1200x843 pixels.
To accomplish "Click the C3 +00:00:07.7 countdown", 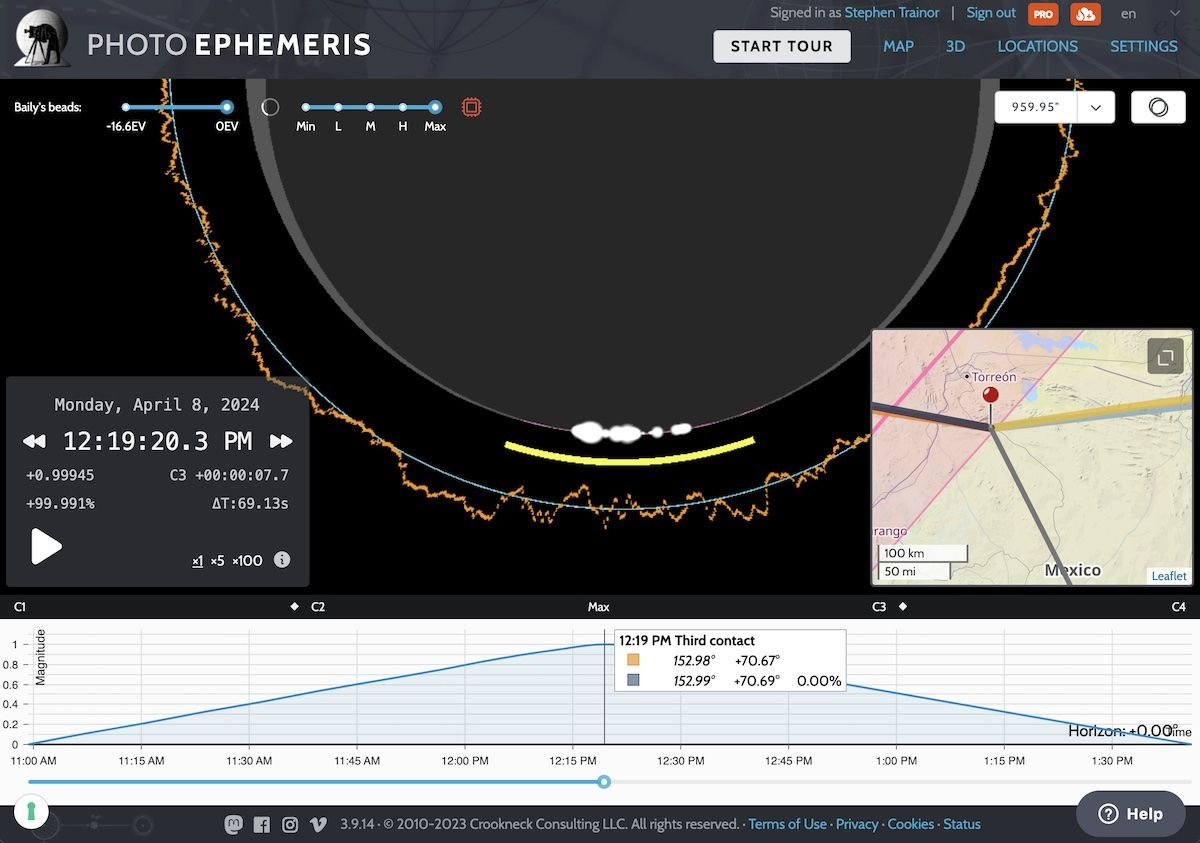I will tap(229, 475).
